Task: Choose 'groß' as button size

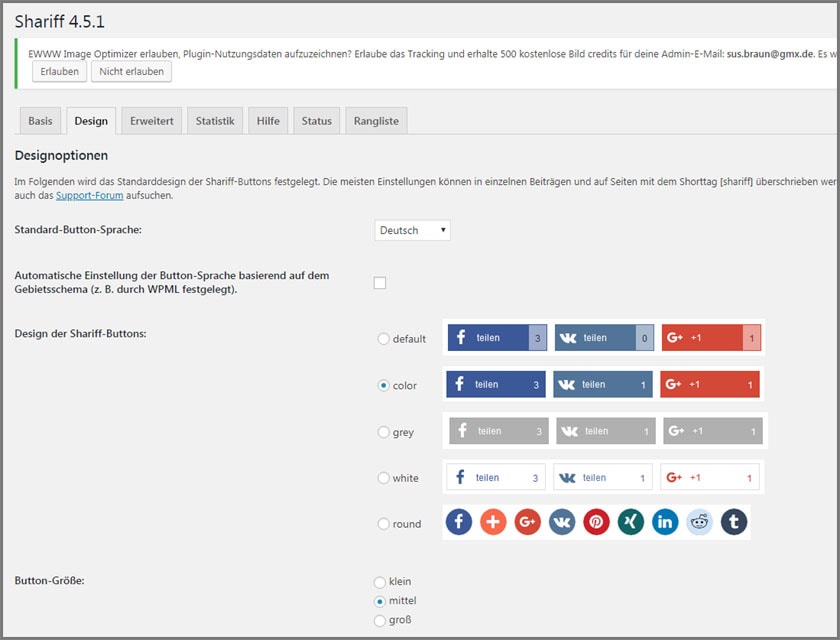Action: [x=379, y=620]
